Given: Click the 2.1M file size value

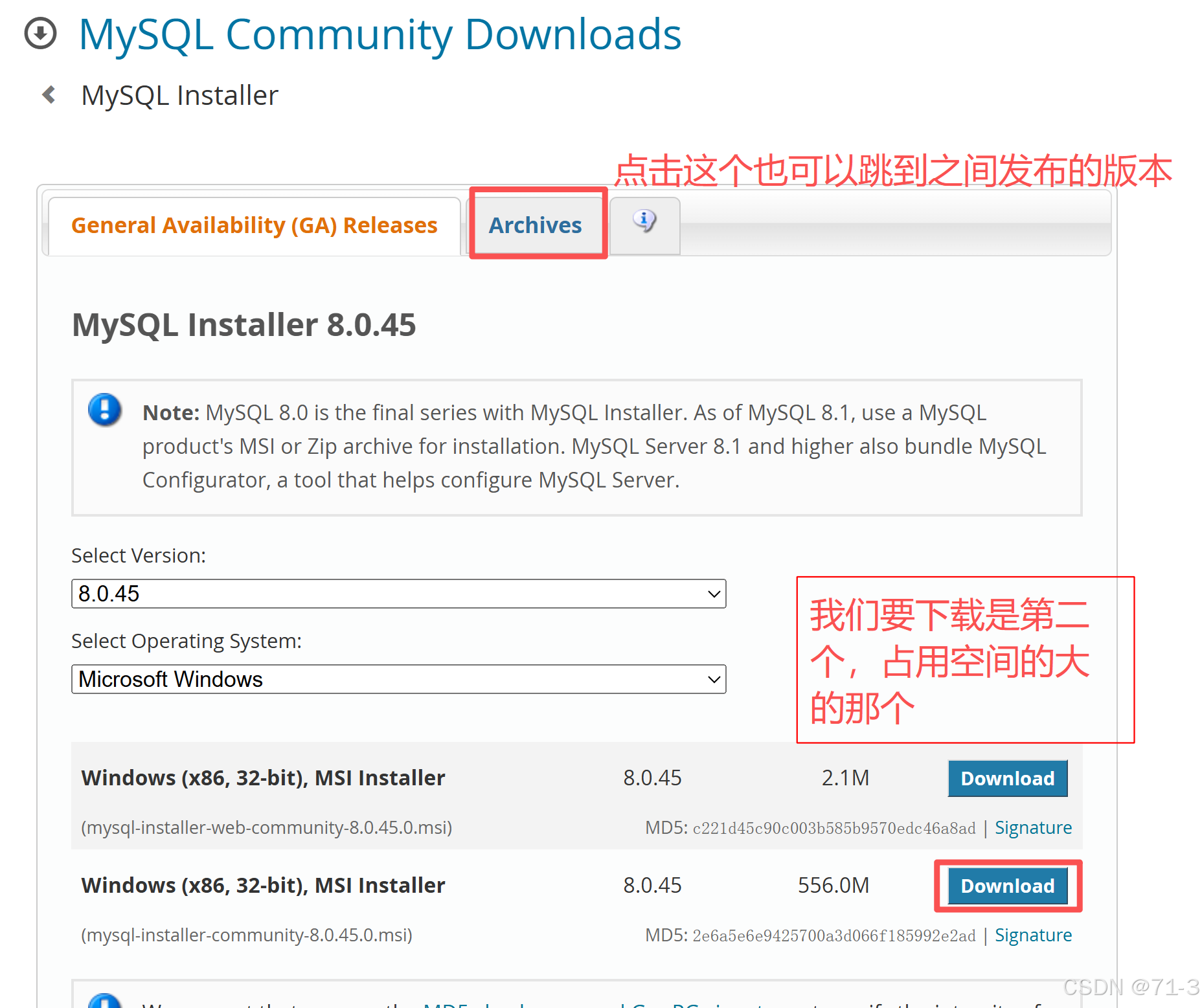Looking at the screenshot, I should coord(846,778).
